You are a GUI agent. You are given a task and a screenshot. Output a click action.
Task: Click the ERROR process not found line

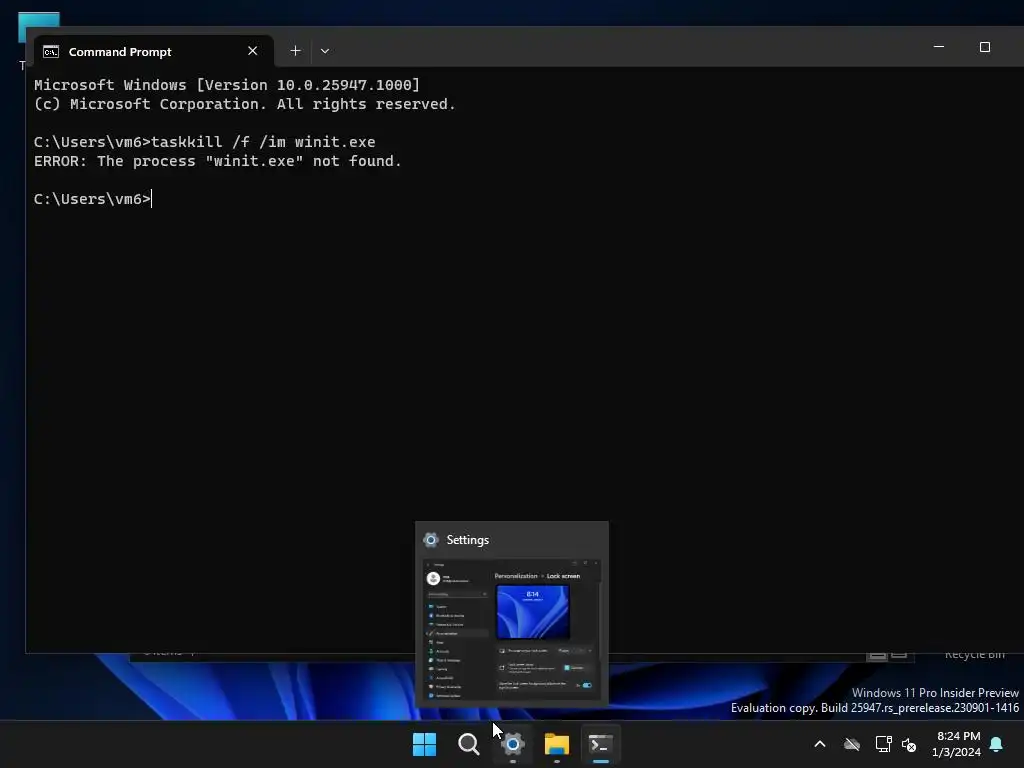[217, 161]
